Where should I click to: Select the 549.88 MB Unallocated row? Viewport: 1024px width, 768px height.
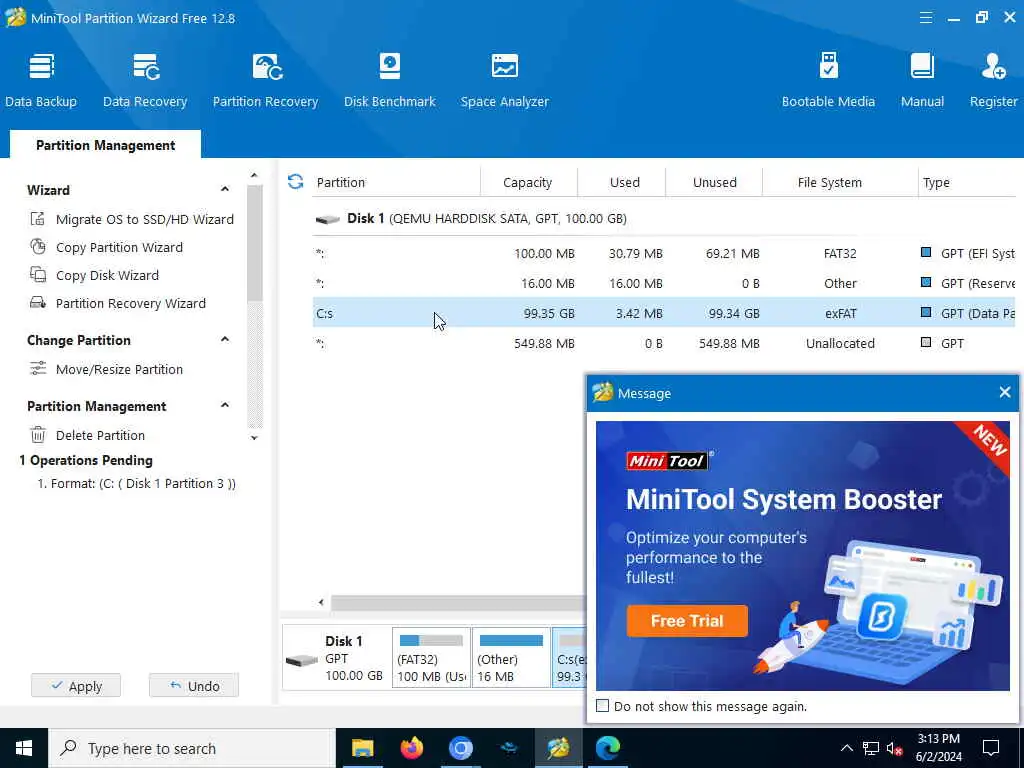[665, 344]
